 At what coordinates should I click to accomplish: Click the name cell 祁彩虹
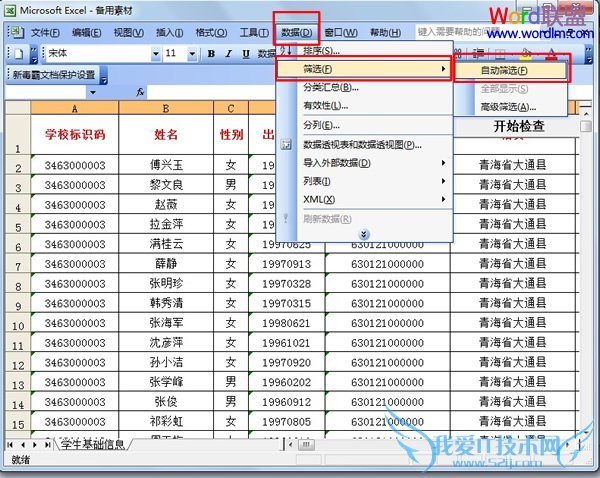point(166,421)
